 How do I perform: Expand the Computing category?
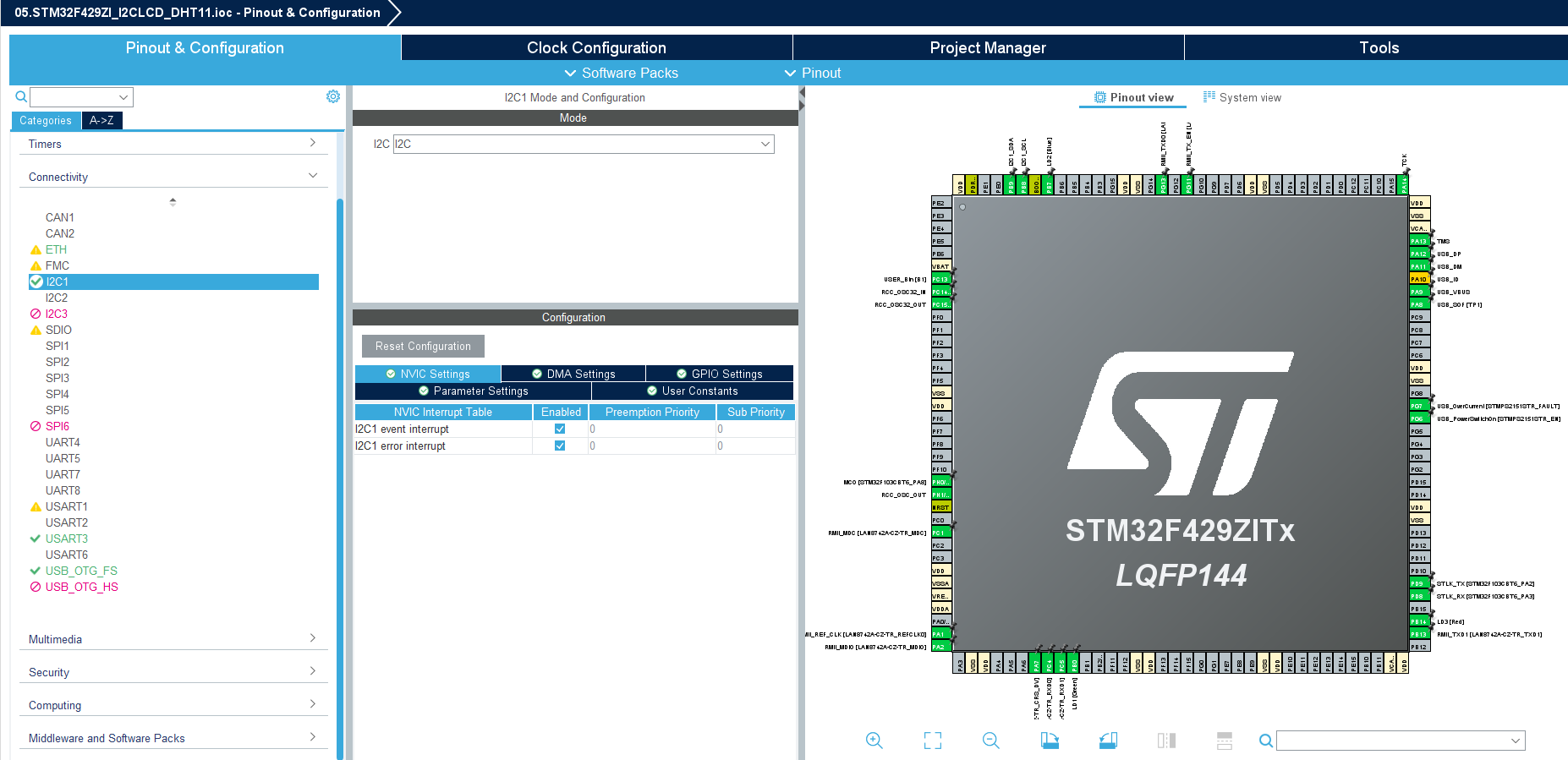click(x=173, y=705)
